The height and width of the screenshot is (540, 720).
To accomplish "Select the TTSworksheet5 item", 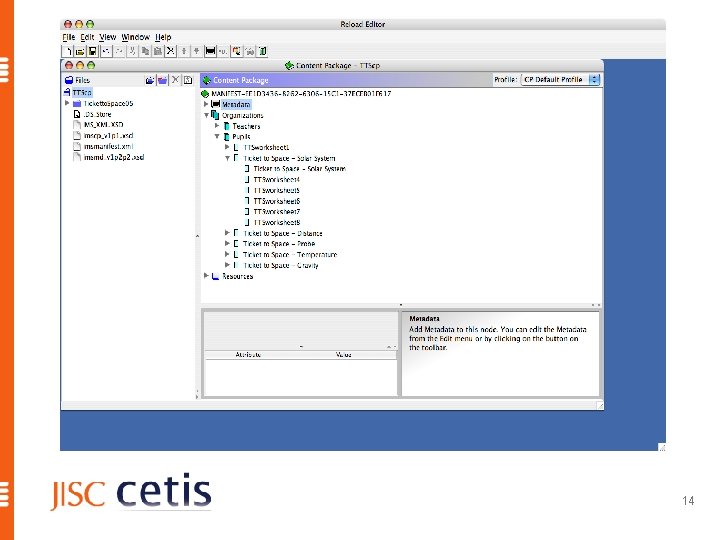I will pos(276,191).
